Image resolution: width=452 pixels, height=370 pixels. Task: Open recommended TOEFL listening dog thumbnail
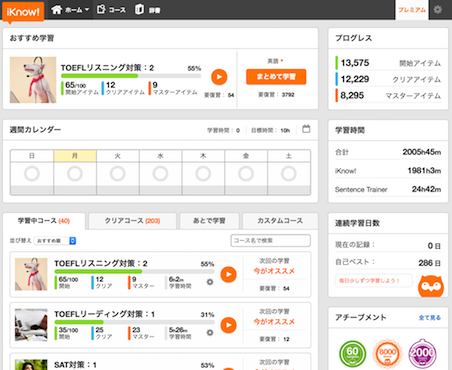[x=33, y=80]
